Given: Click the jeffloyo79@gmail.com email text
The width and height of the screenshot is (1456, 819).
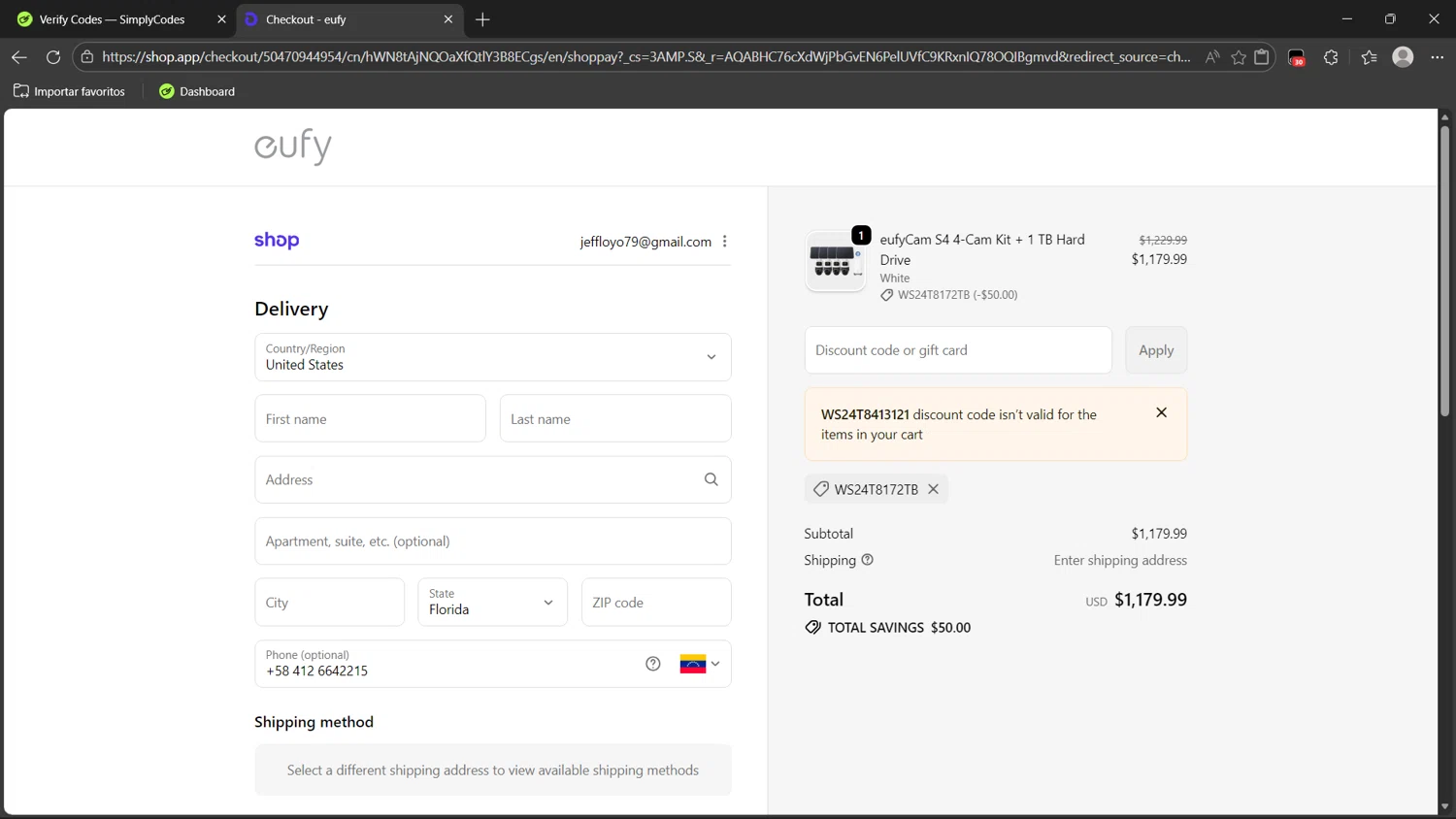Looking at the screenshot, I should (645, 242).
